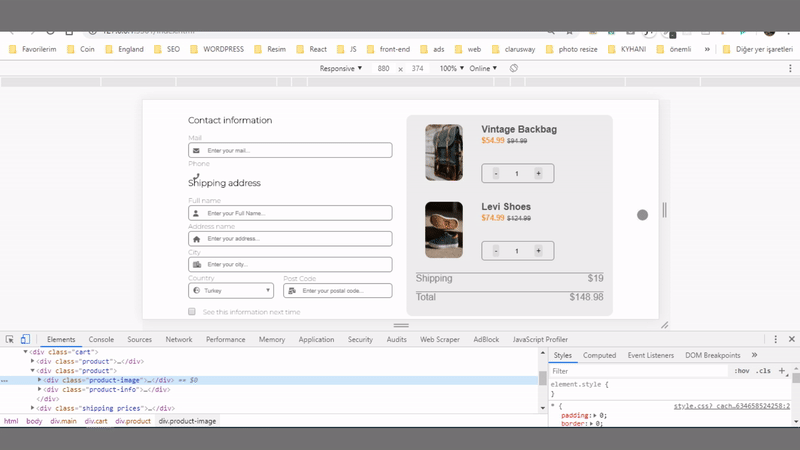800x450 pixels.
Task: Switch to the Sources tab
Action: [x=139, y=339]
